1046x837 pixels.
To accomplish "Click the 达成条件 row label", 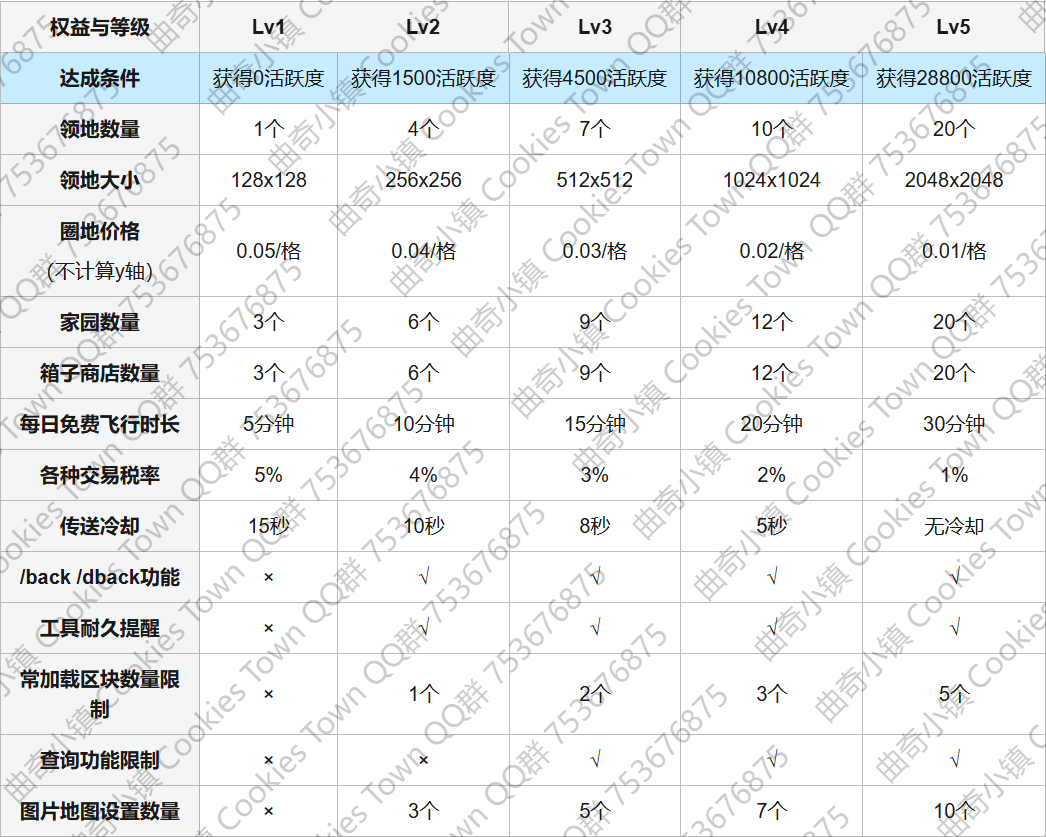I will 99,78.
